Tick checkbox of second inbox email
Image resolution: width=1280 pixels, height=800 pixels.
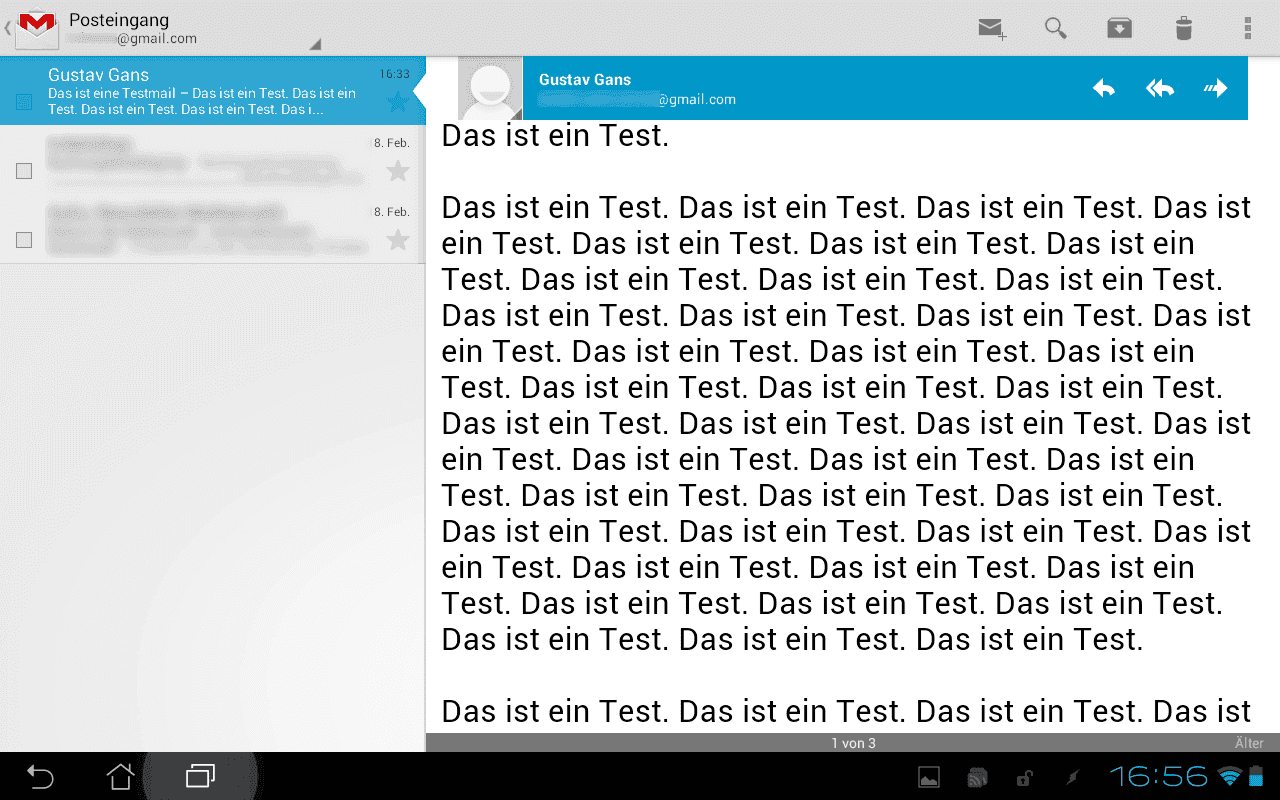pos(24,171)
